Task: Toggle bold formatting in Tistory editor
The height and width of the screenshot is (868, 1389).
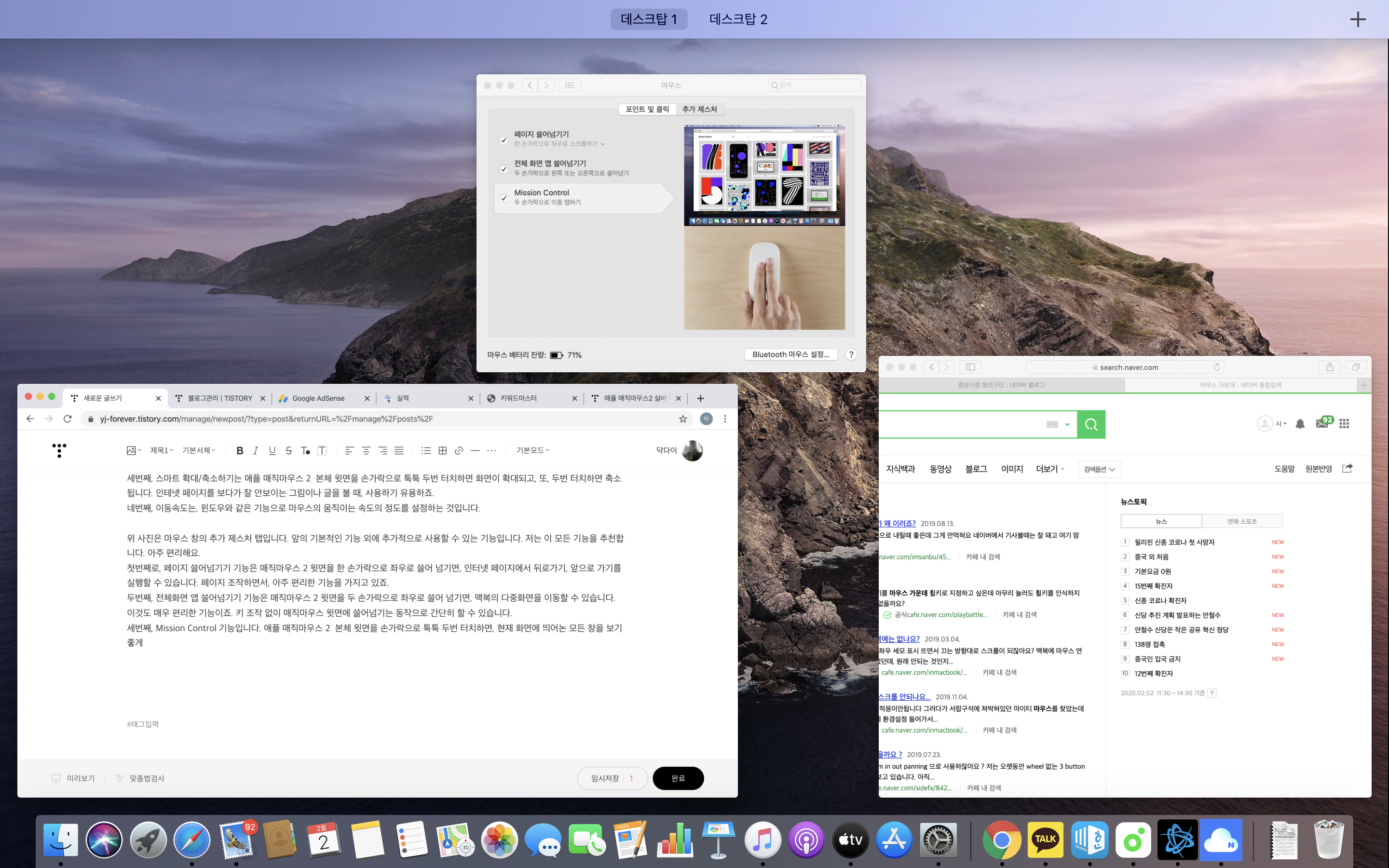Action: pos(240,451)
